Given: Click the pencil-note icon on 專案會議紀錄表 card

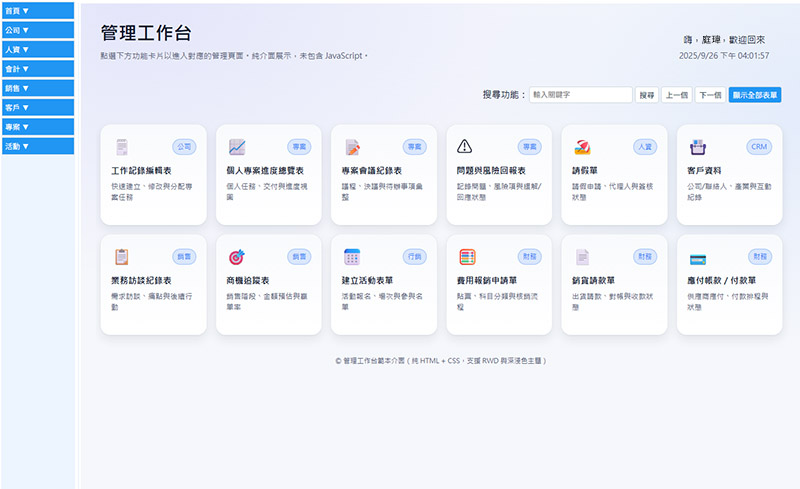Looking at the screenshot, I should tap(352, 147).
